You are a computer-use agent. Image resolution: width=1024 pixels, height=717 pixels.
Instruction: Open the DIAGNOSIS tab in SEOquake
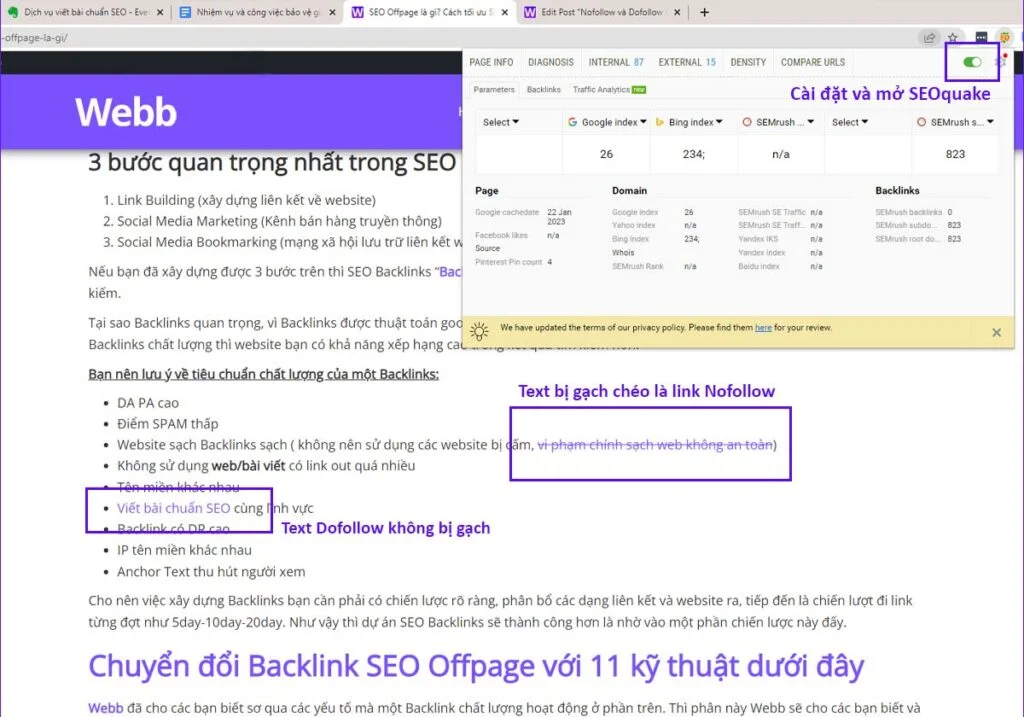(x=551, y=62)
